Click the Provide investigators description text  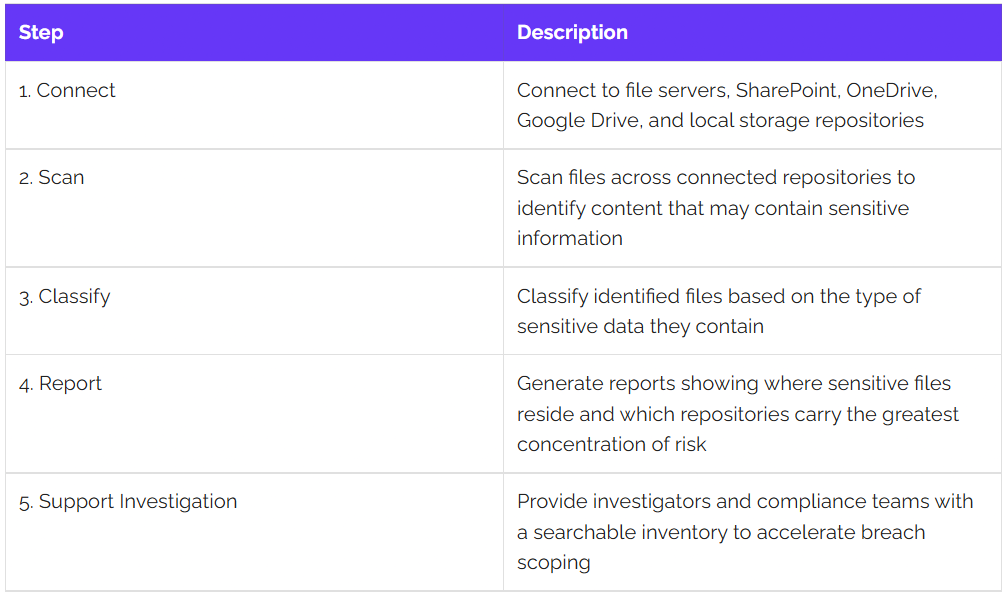(745, 532)
